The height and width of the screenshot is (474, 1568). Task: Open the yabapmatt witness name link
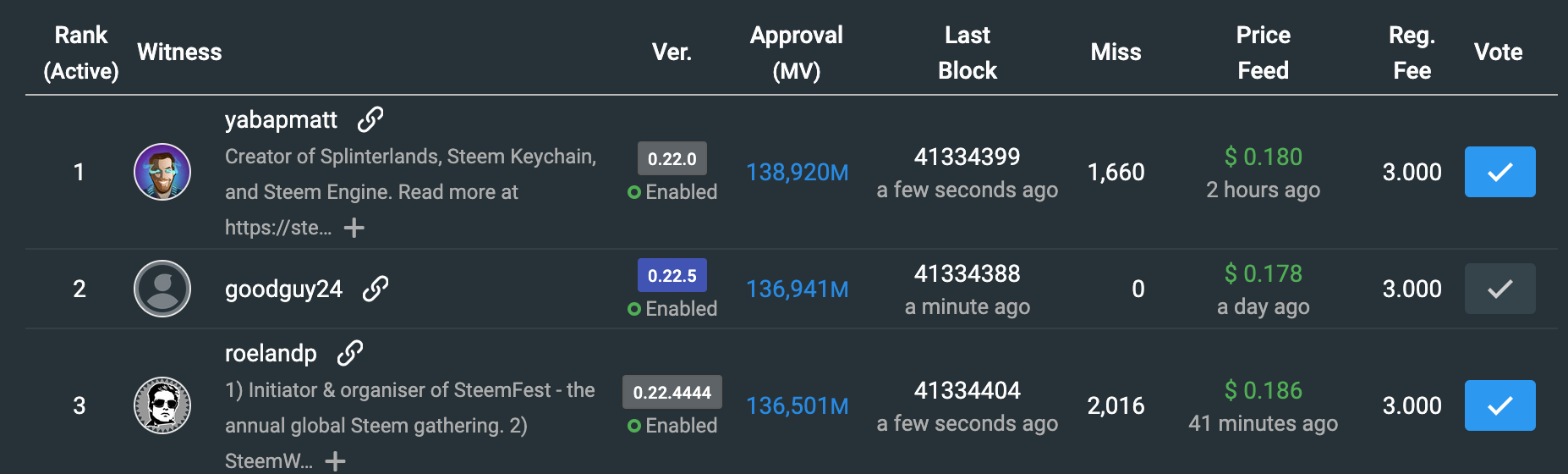pyautogui.click(x=281, y=120)
